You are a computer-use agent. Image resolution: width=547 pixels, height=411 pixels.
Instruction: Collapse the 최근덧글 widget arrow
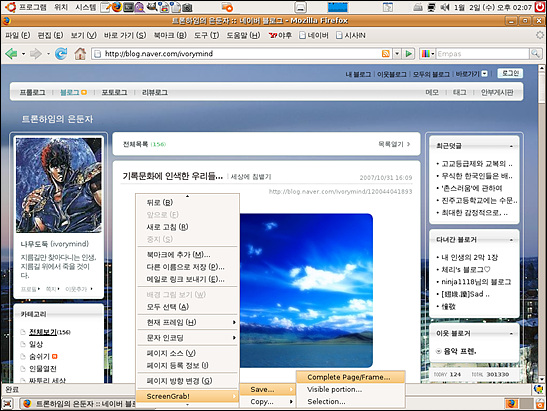511,146
